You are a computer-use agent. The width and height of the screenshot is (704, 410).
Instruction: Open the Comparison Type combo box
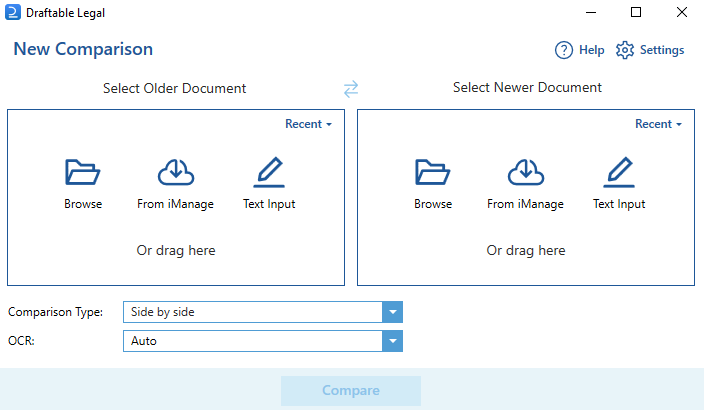coord(263,312)
